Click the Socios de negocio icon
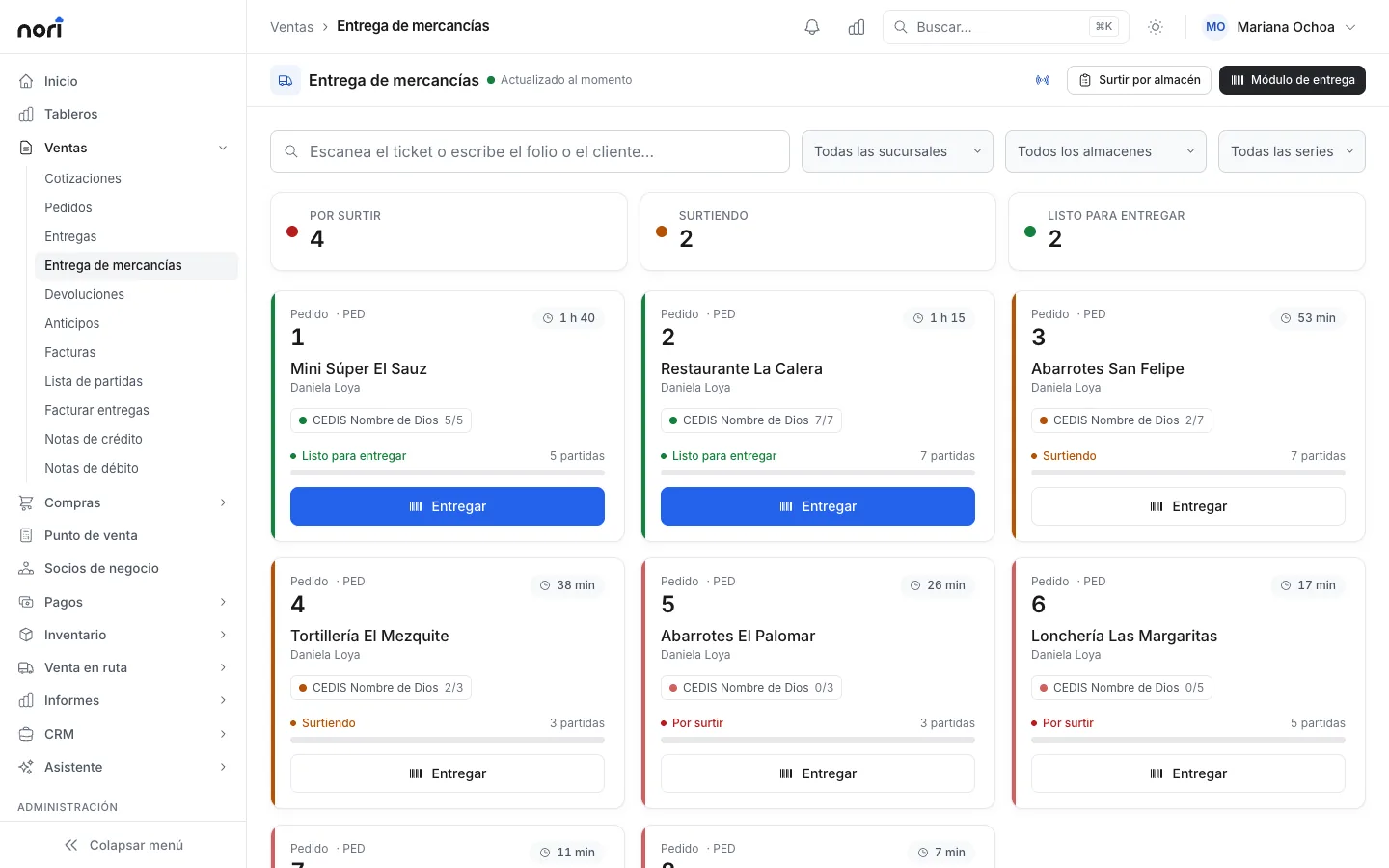Image resolution: width=1389 pixels, height=868 pixels. point(26,568)
